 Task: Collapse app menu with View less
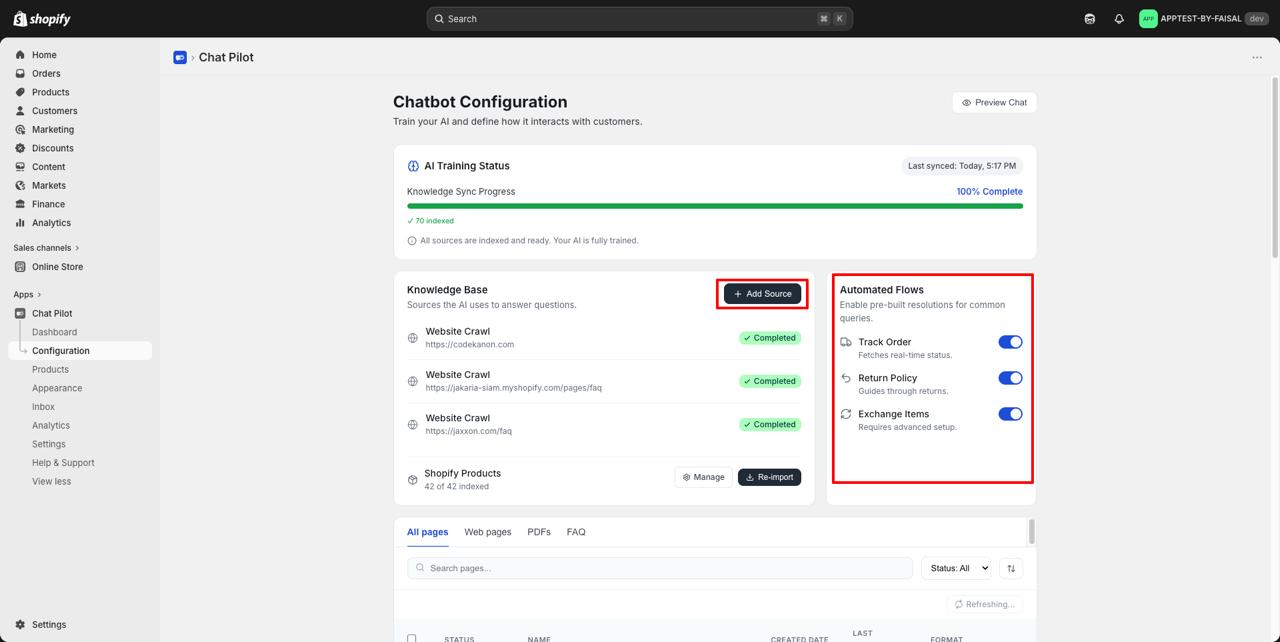[51, 482]
